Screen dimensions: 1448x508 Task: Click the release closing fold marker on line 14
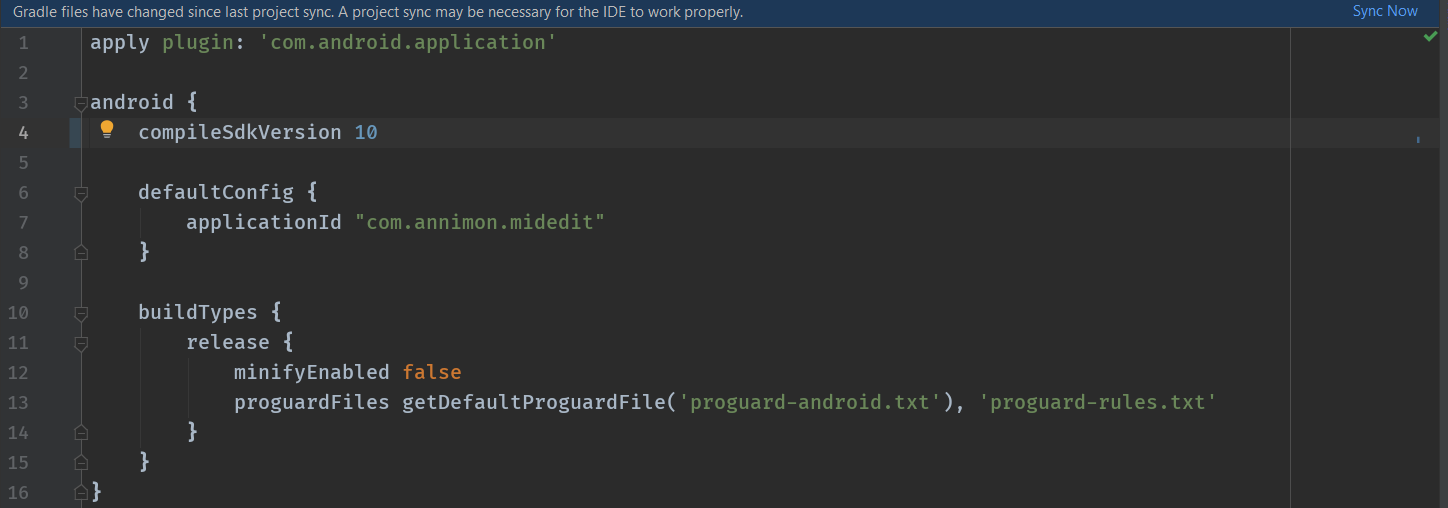[x=81, y=433]
